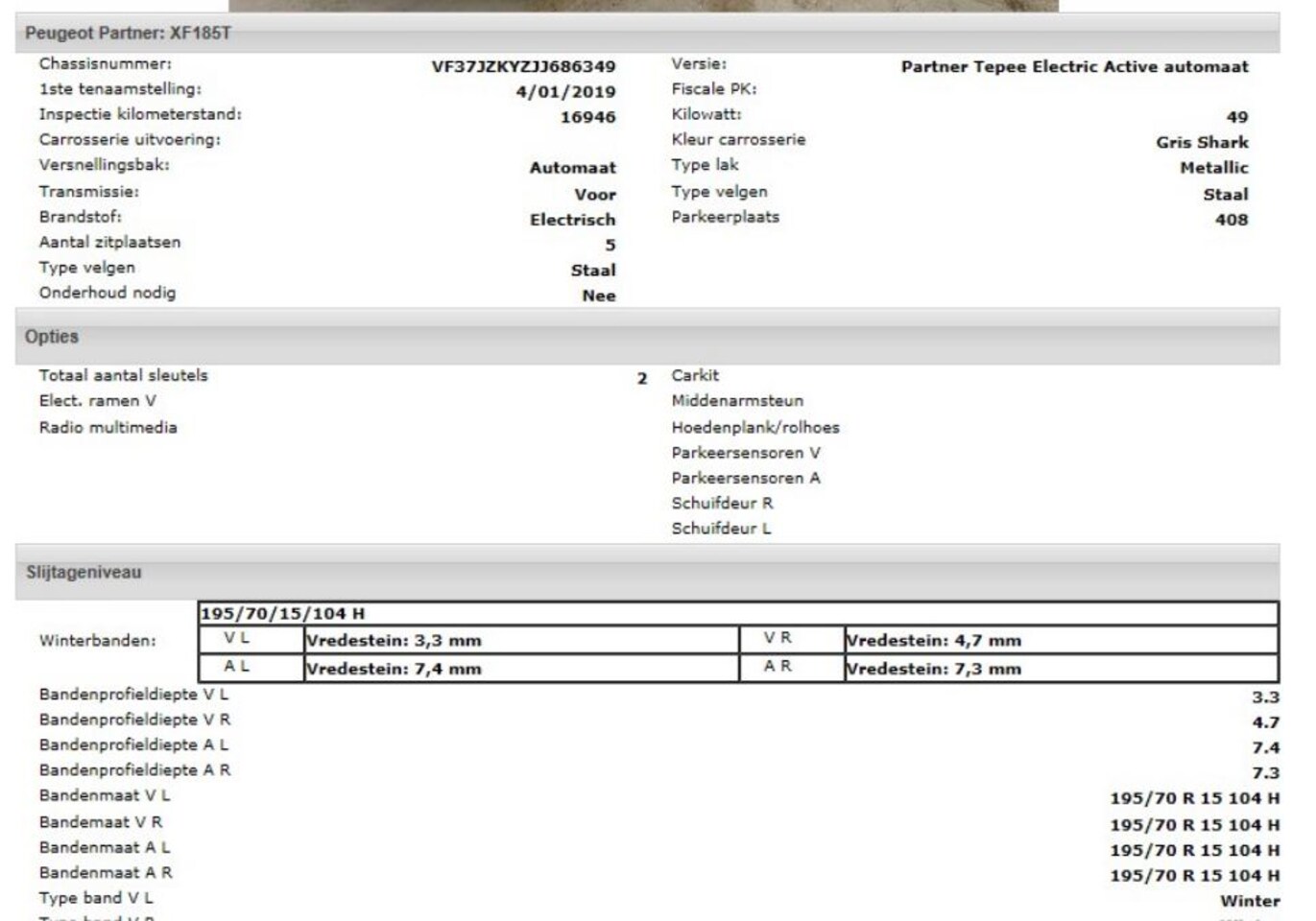Click the Bandenprofieldiepte A L value 7.4

click(1265, 748)
